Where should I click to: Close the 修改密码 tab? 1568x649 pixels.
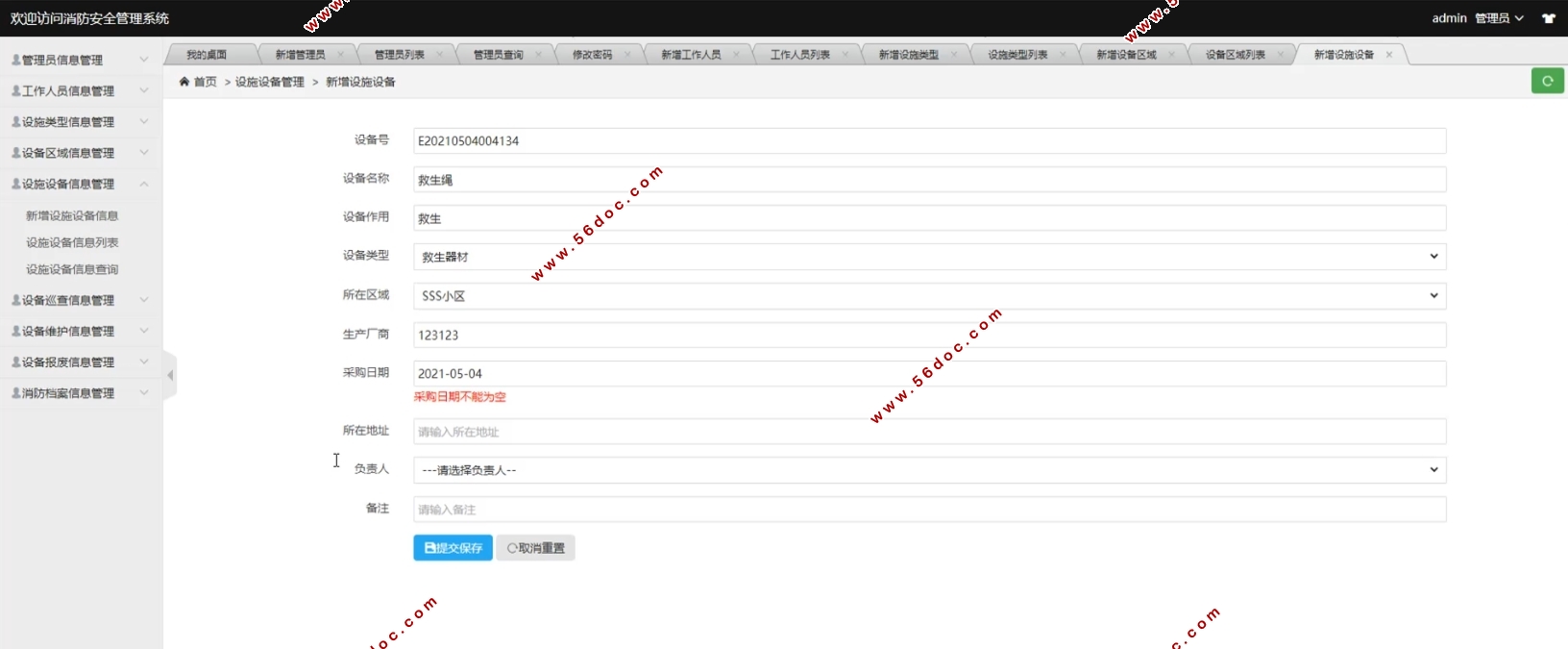[x=627, y=55]
